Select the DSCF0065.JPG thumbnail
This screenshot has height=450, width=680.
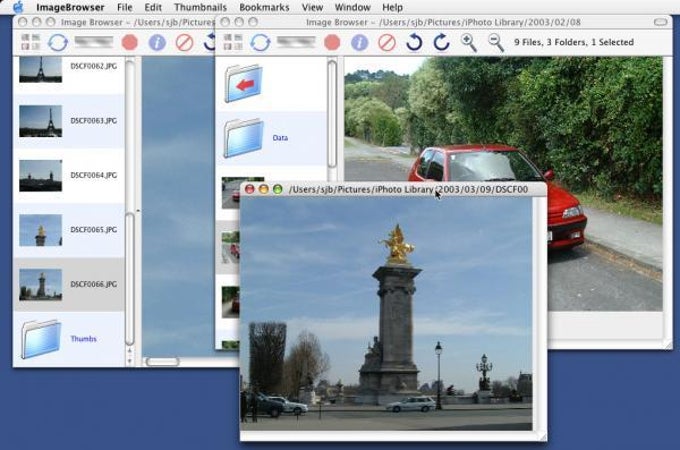41,230
